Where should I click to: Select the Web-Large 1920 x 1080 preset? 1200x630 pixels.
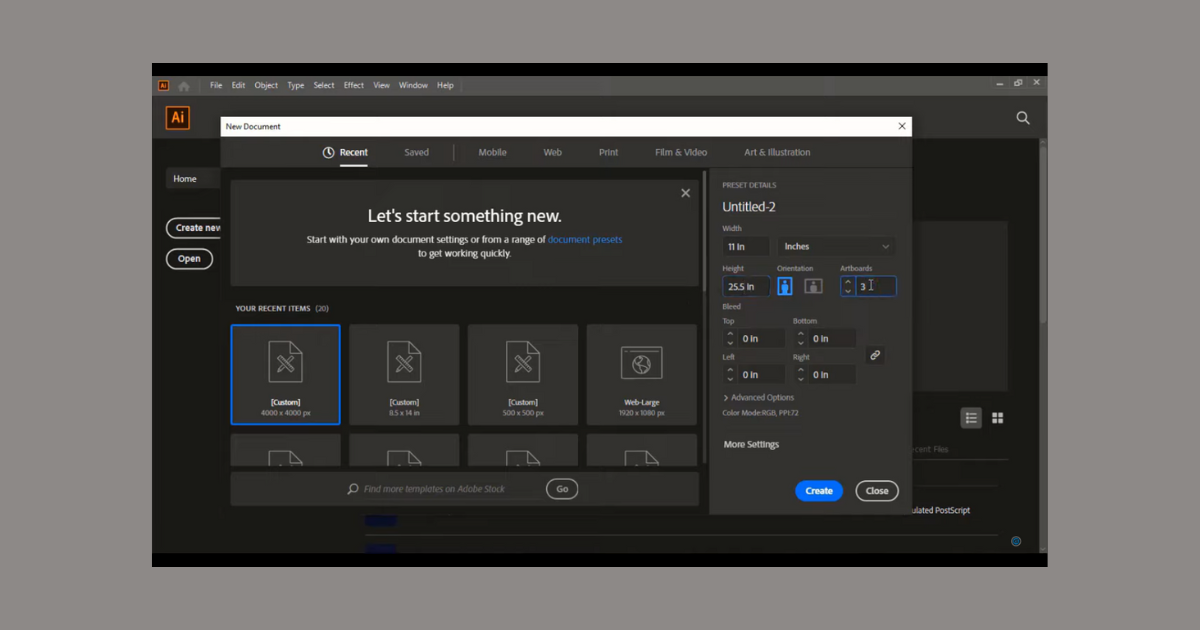point(642,374)
